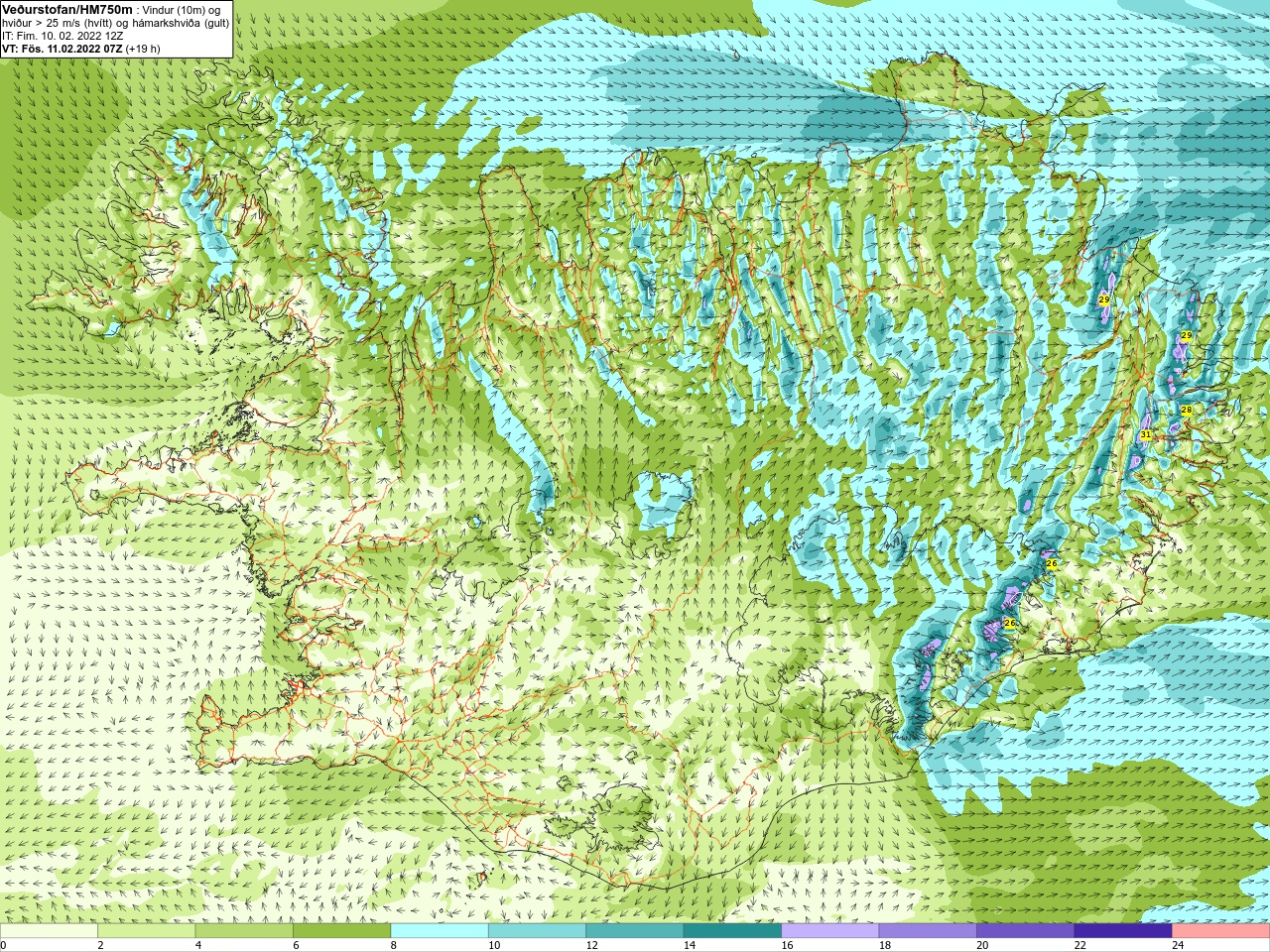Select the 8–10 m/s pale cyan swatch
This screenshot has width=1270, height=952.
pos(440,930)
